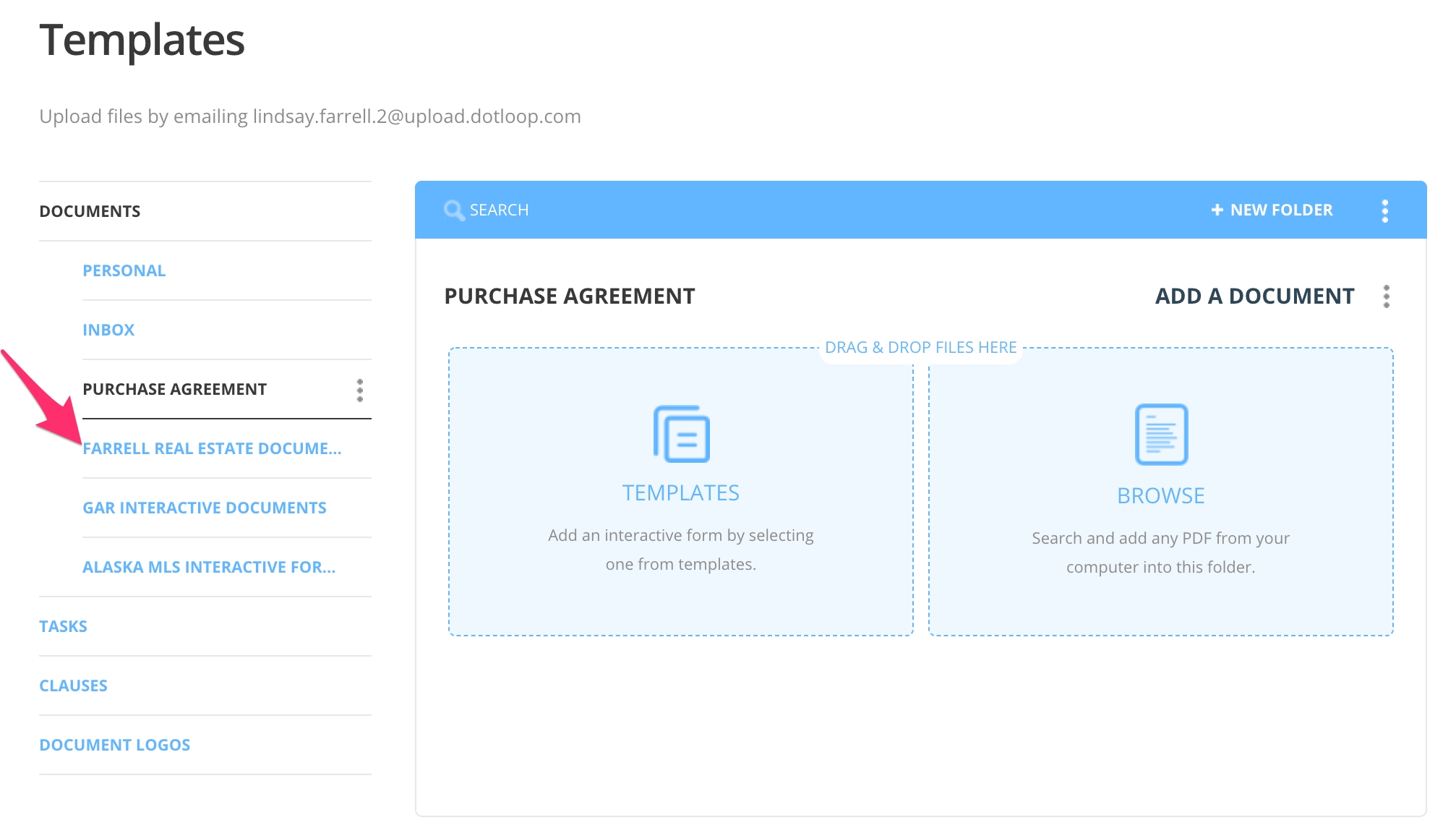Screen dimensions: 1456x833
Task: Select the Documents section heading
Action: (x=90, y=211)
